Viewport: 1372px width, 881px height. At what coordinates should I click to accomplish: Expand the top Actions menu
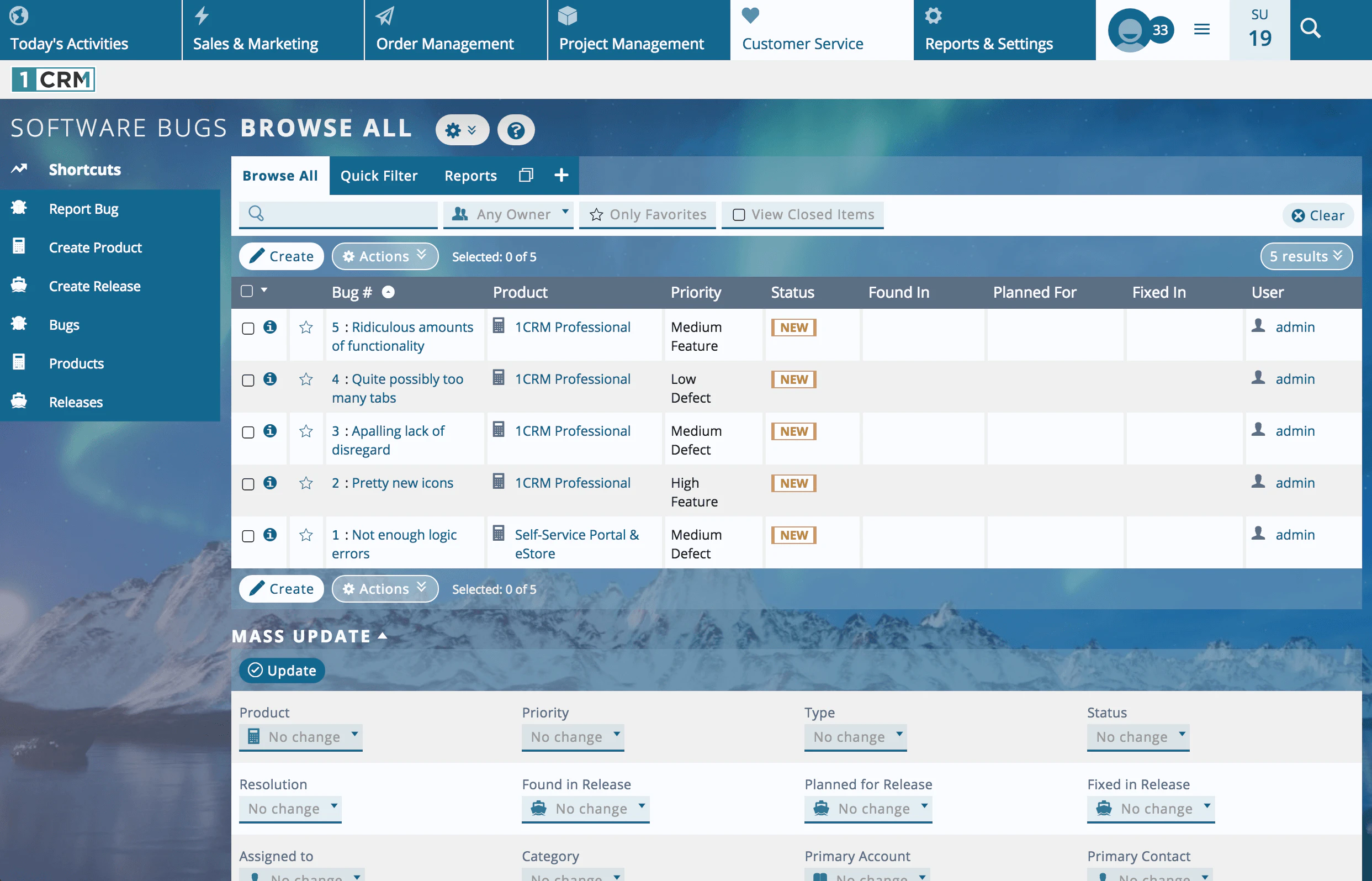(x=385, y=256)
